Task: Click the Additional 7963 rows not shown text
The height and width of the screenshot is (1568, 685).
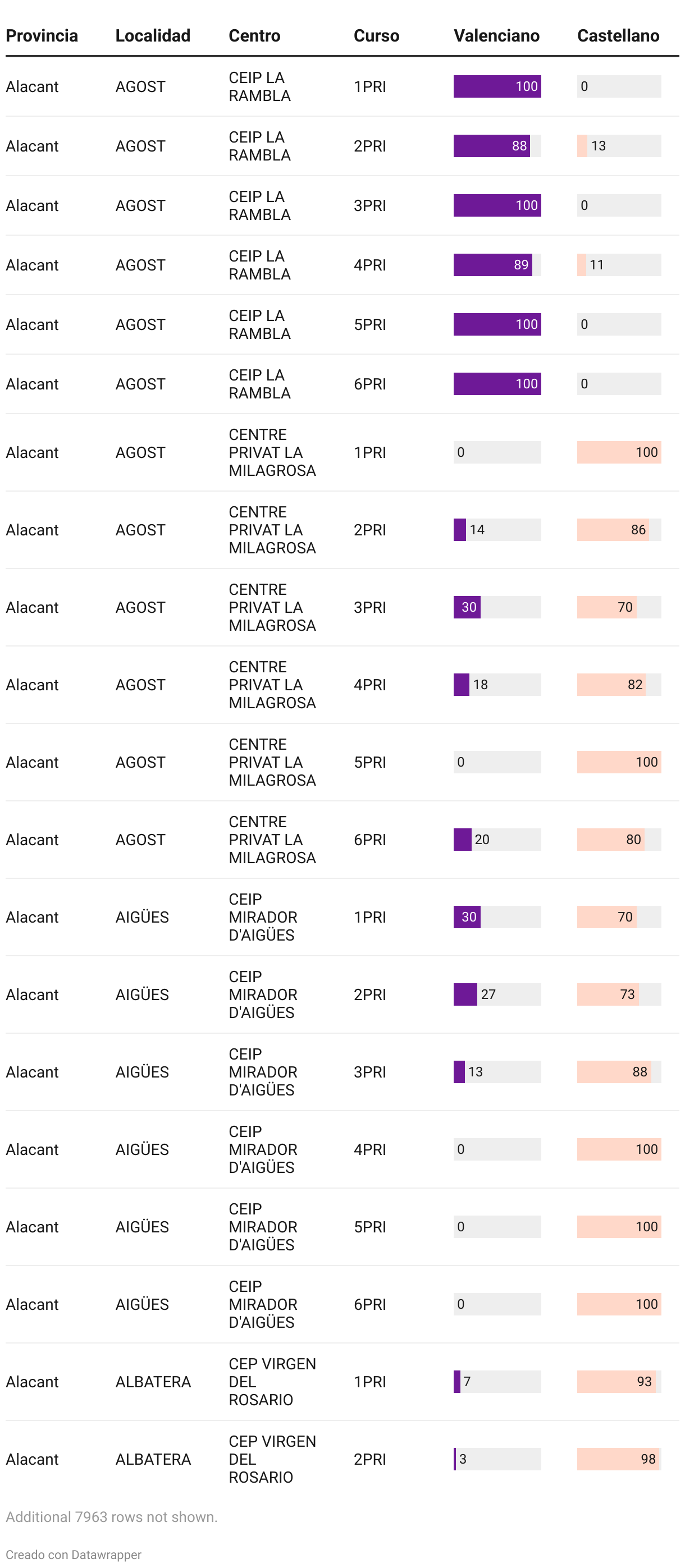Action: pyautogui.click(x=111, y=1516)
